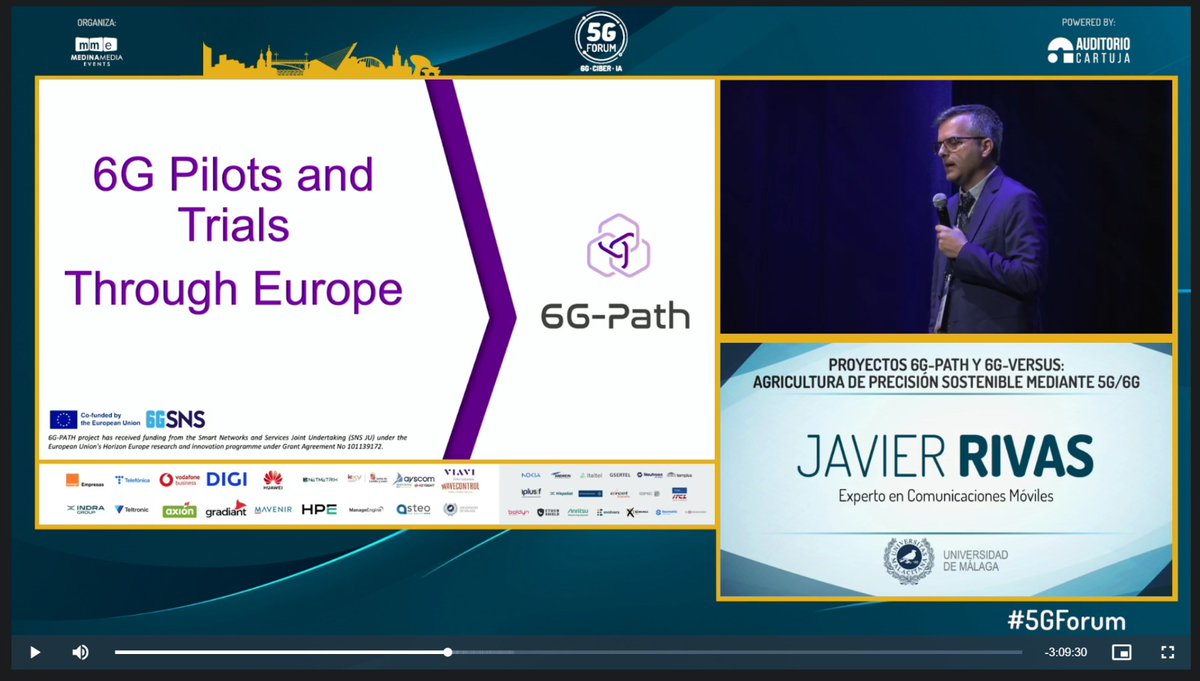Click the 6G-PATH funding grant agreement paragraph
The height and width of the screenshot is (681, 1200).
click(228, 442)
